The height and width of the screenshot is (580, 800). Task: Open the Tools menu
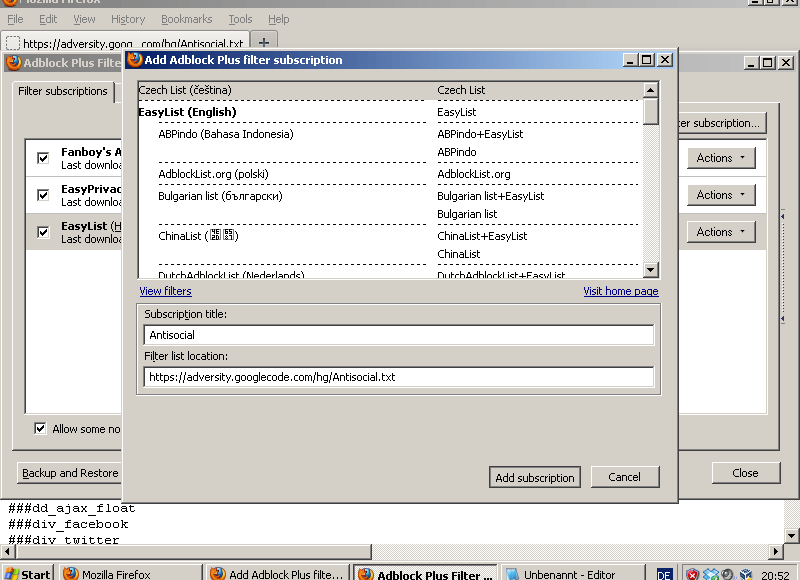coord(240,19)
